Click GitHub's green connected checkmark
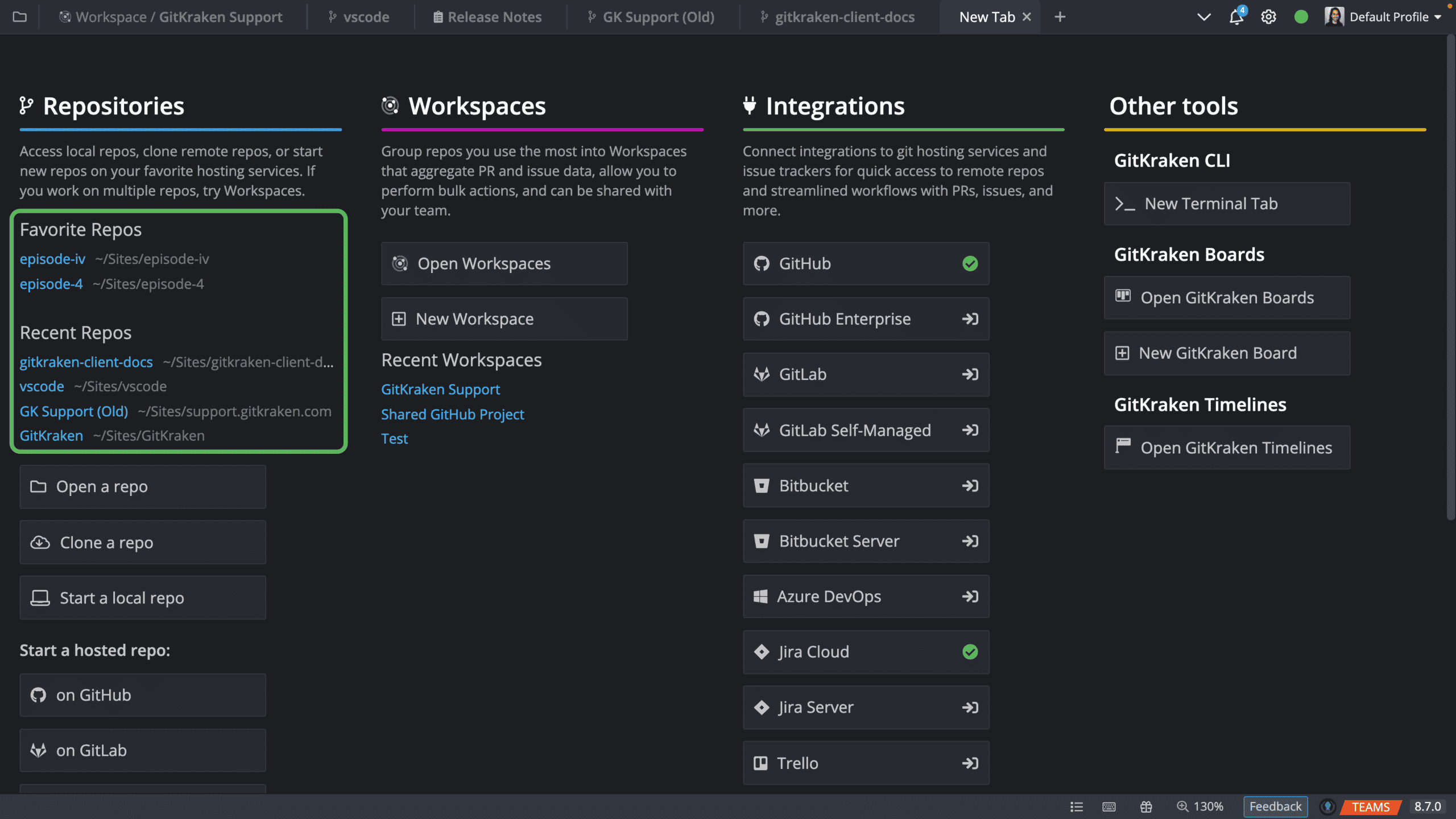The height and width of the screenshot is (819, 1456). 970,264
